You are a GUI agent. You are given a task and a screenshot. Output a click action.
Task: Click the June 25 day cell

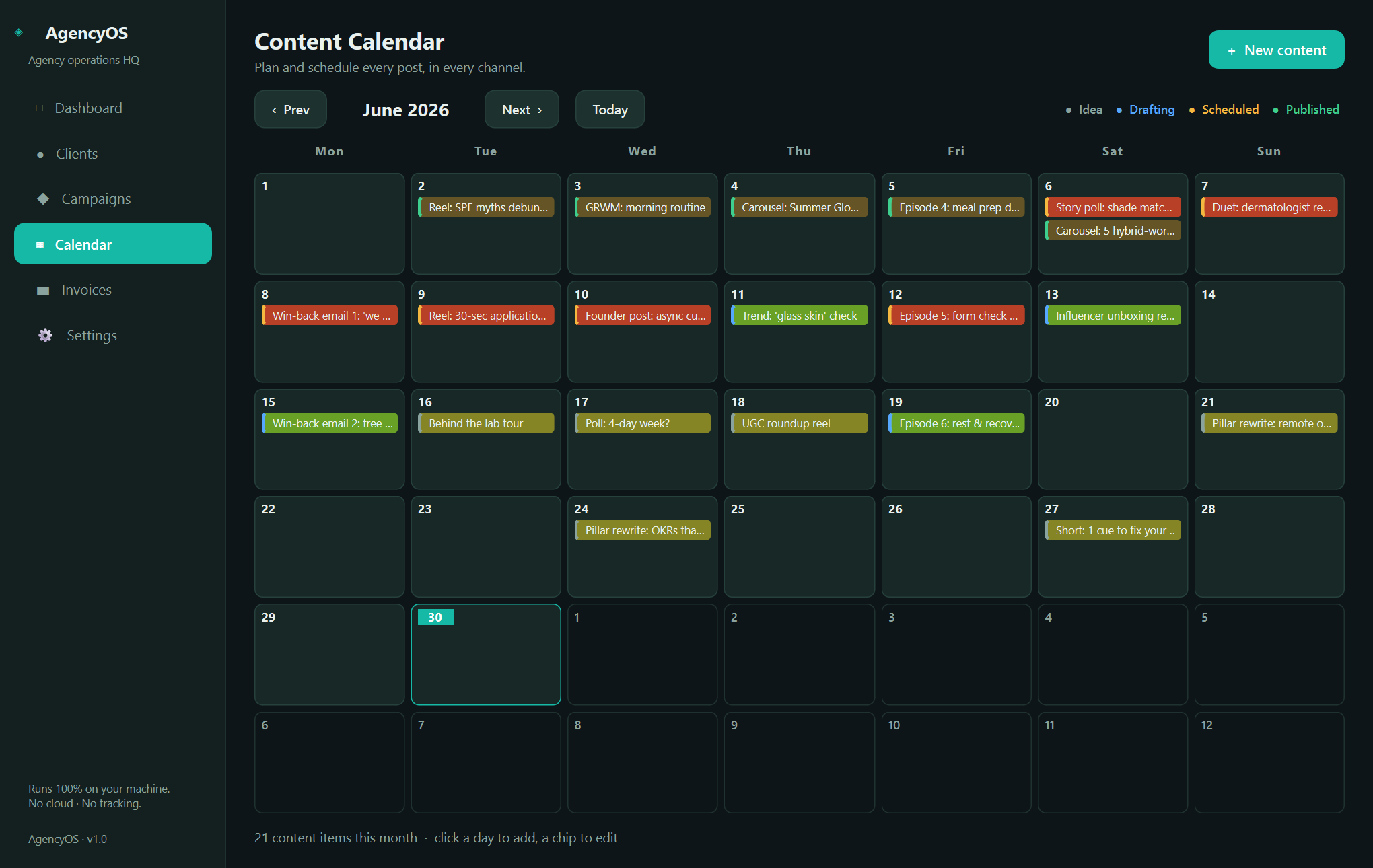(x=800, y=546)
